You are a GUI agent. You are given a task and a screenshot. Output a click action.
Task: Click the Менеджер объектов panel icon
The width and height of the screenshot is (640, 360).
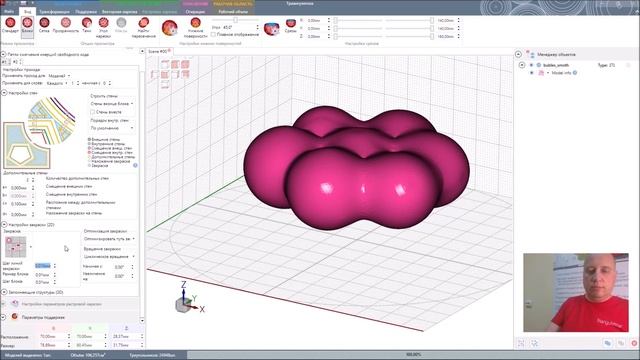pos(530,54)
